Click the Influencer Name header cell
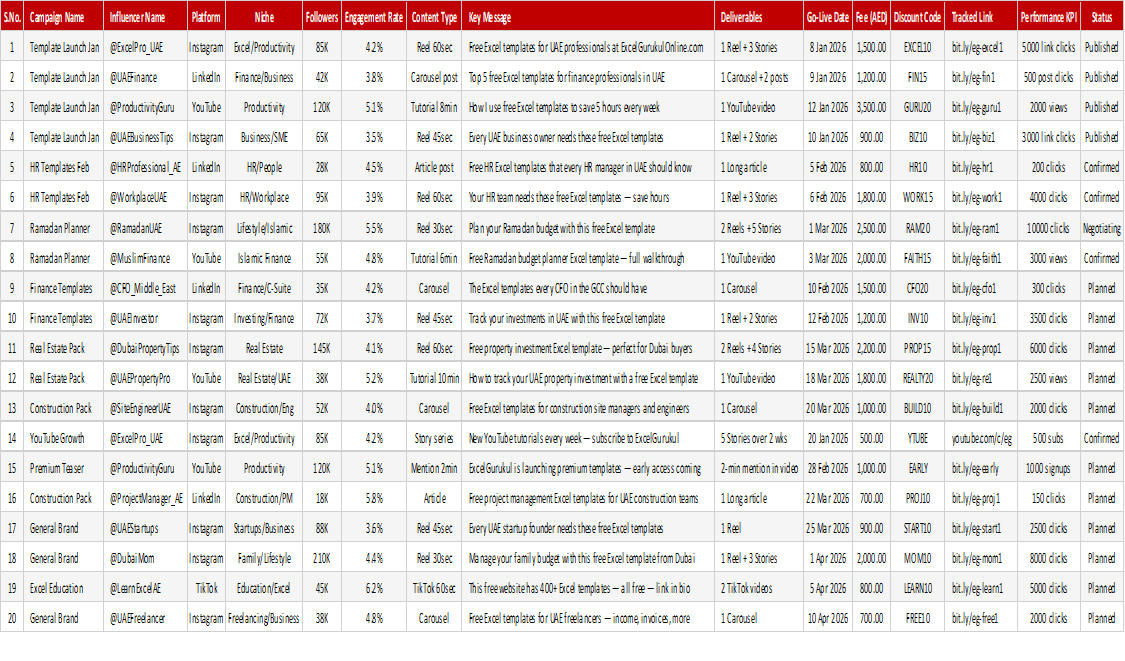Image resolution: width=1125 pixels, height=661 pixels. 146,17
